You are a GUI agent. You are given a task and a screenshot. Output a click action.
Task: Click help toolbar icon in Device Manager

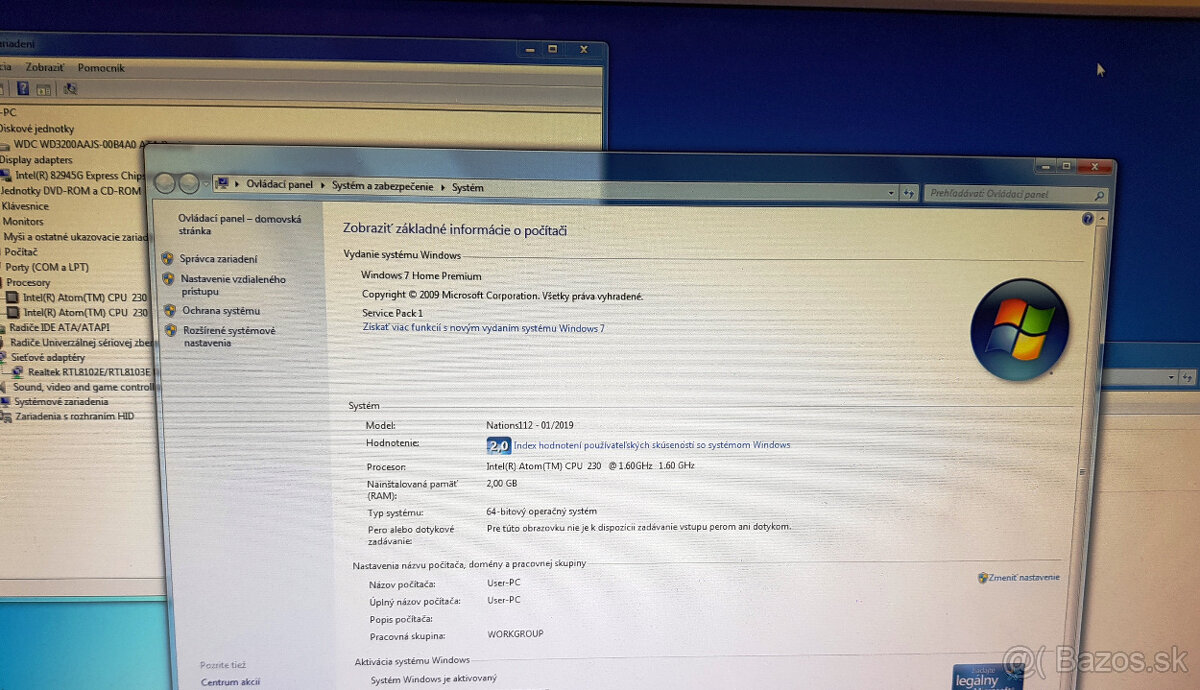tap(23, 88)
